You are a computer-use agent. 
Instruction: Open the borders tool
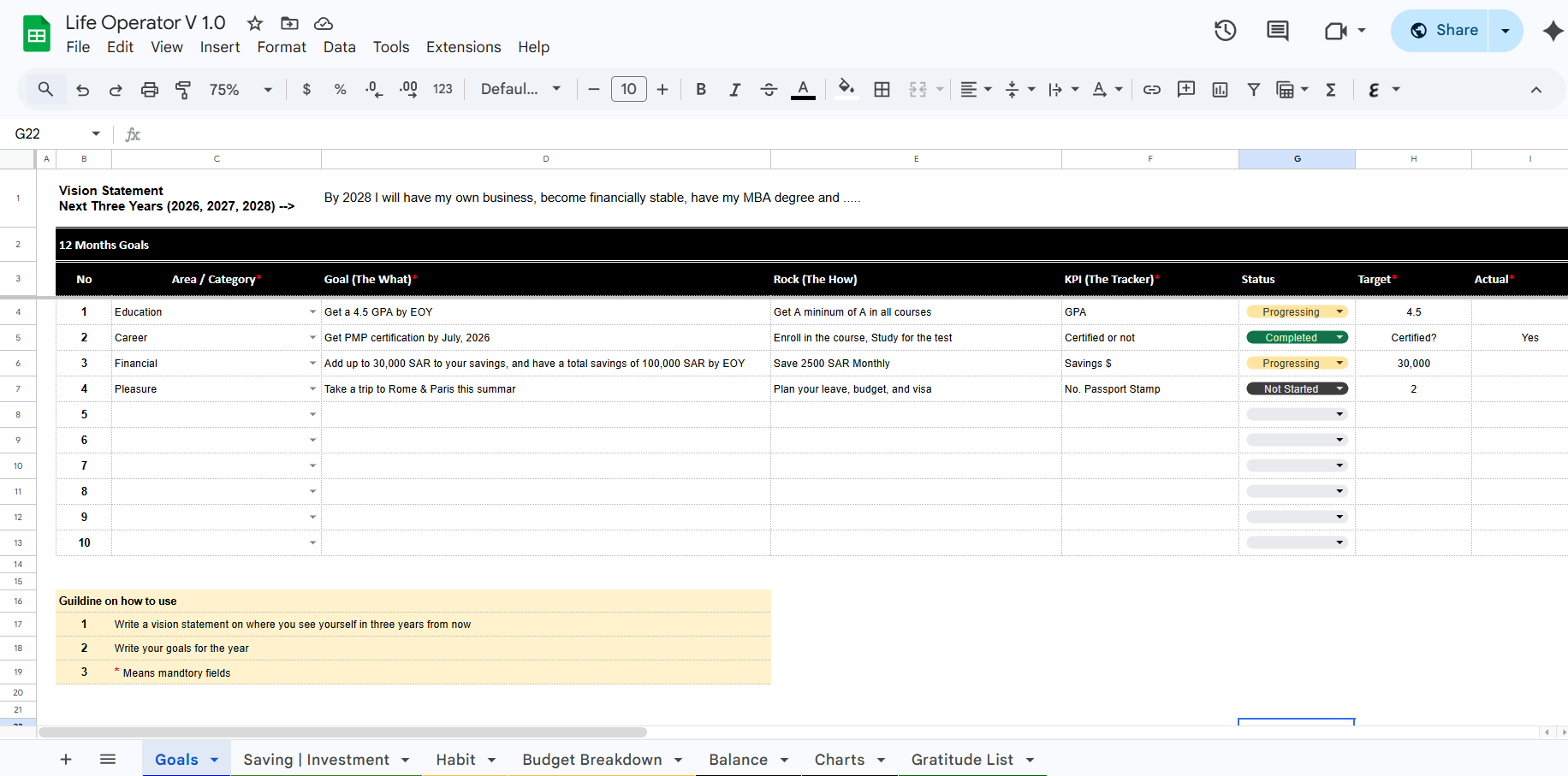882,90
